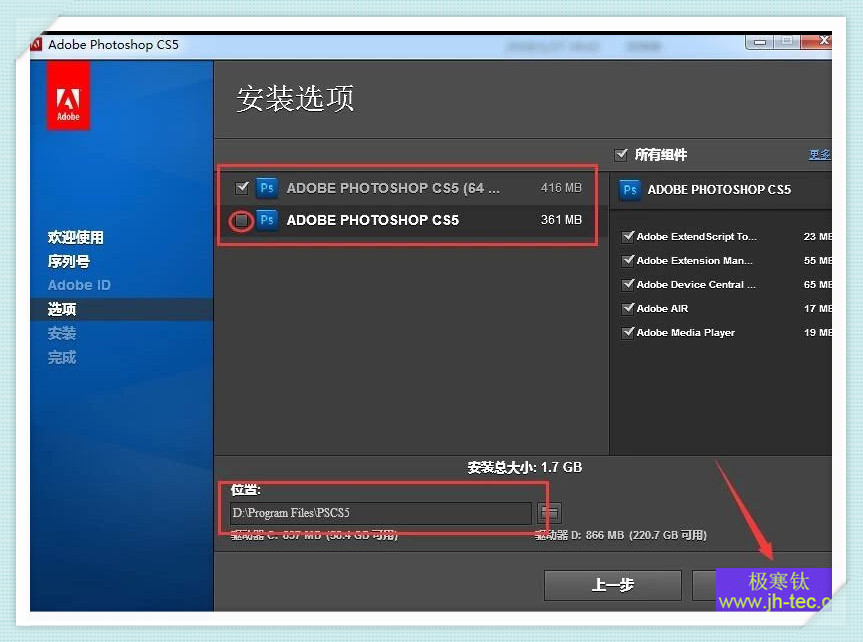Click the Ps icon in the 64-bit row
This screenshot has width=863, height=642.
[267, 188]
